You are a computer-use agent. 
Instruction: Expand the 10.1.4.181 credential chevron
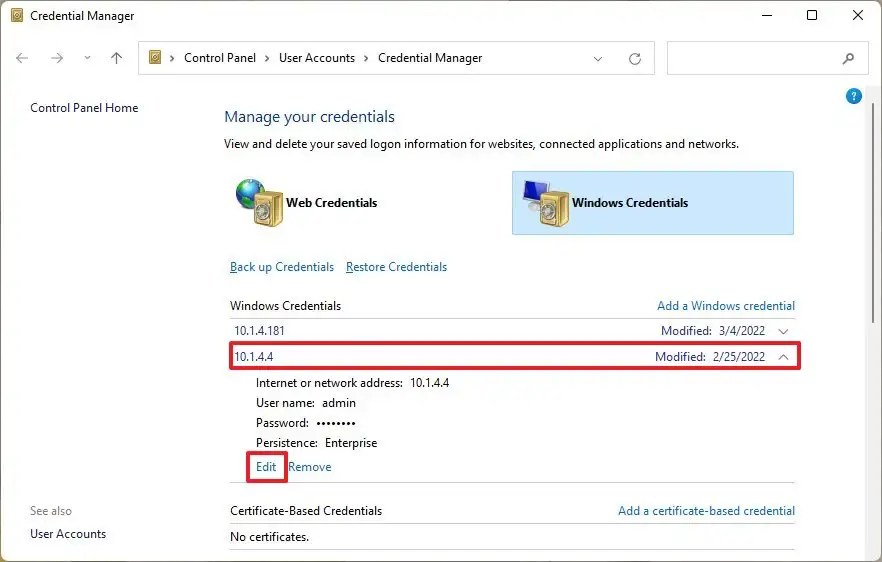pyautogui.click(x=783, y=331)
